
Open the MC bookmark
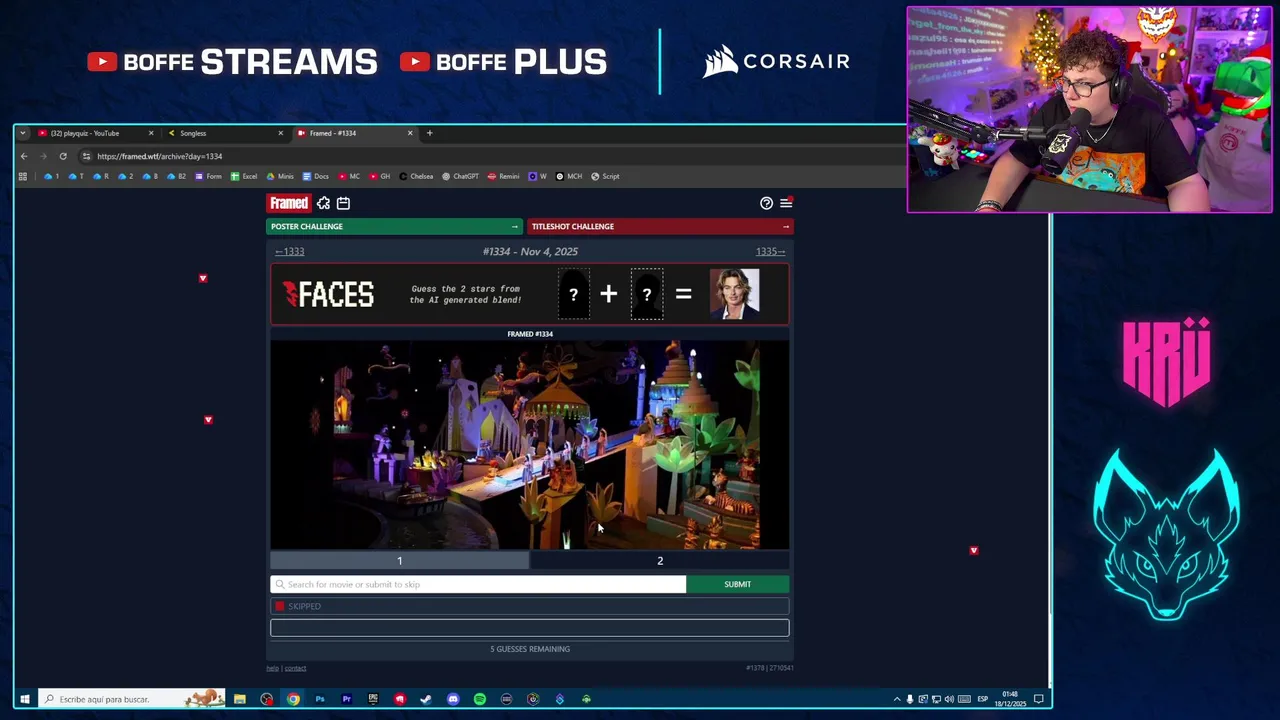point(349,176)
